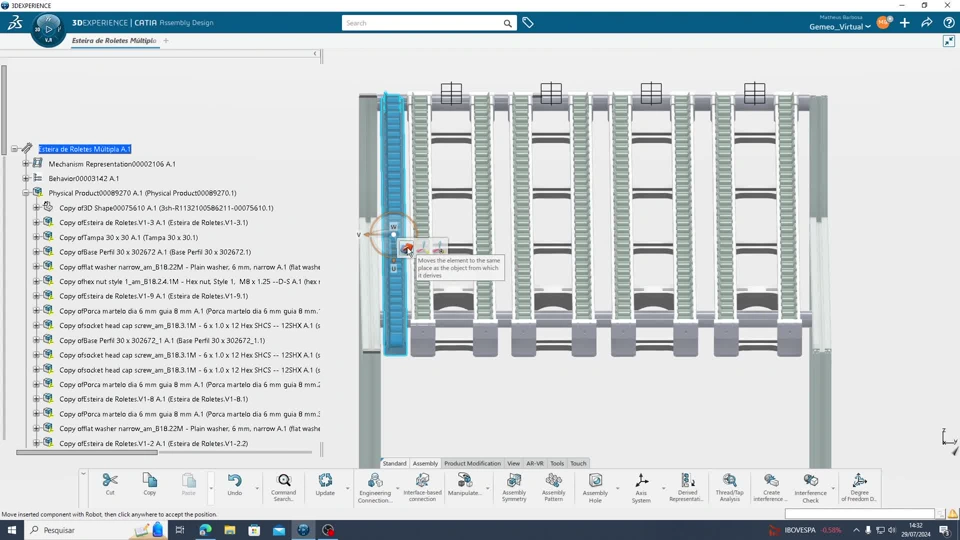This screenshot has width=960, height=540.
Task: Open Engineering Connection tool
Action: click(375, 488)
